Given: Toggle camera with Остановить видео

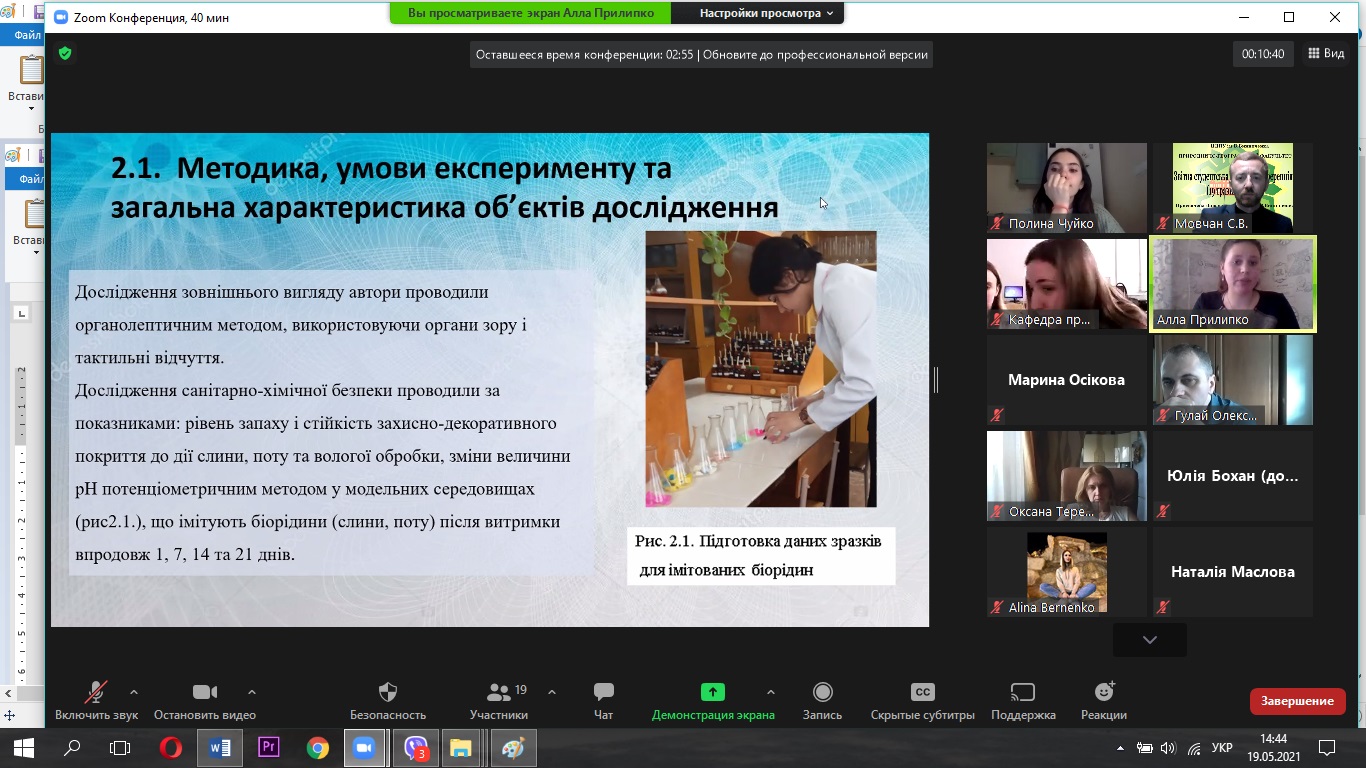Looking at the screenshot, I should pyautogui.click(x=205, y=692).
